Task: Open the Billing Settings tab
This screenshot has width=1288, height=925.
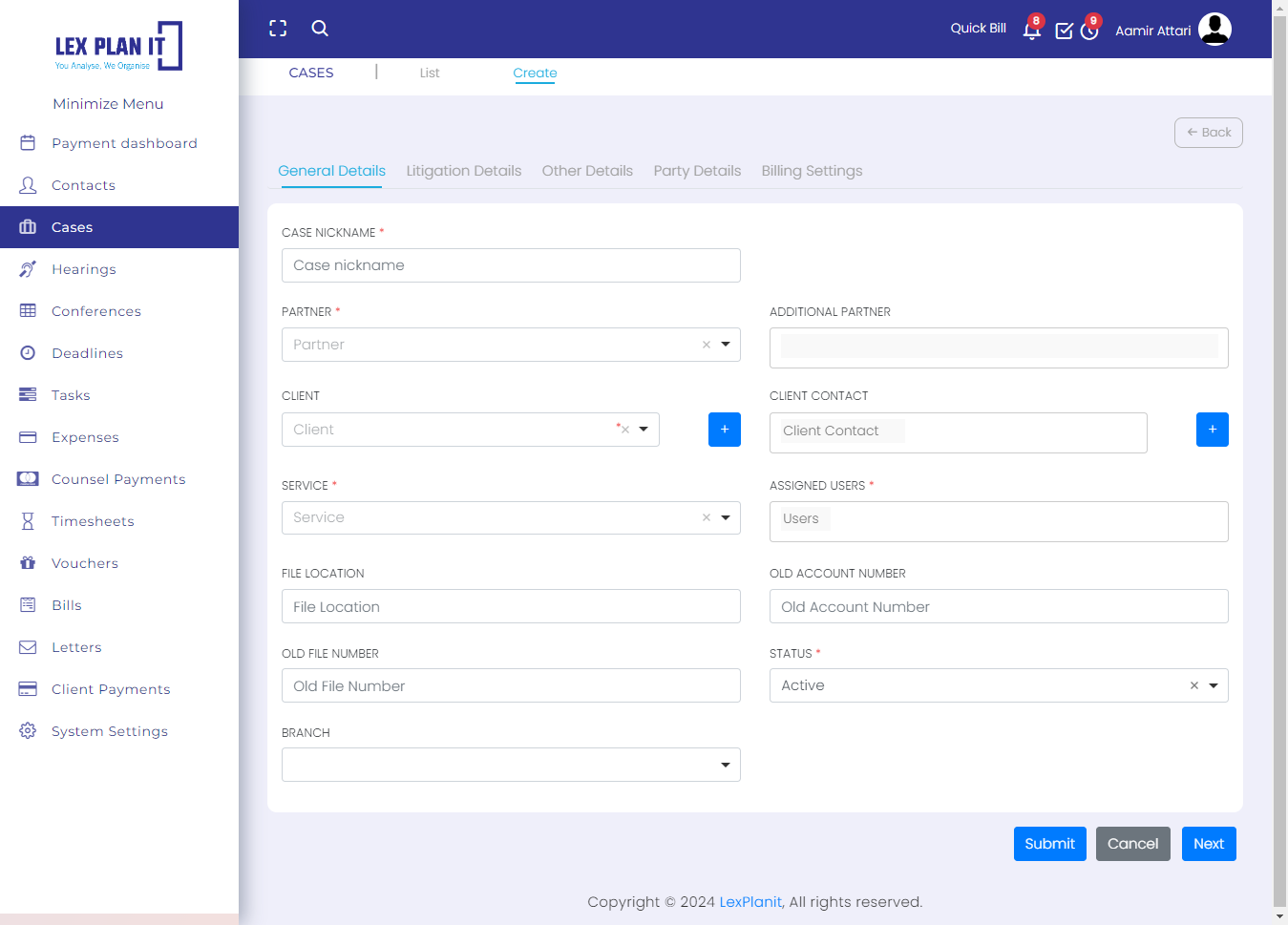Action: point(812,171)
